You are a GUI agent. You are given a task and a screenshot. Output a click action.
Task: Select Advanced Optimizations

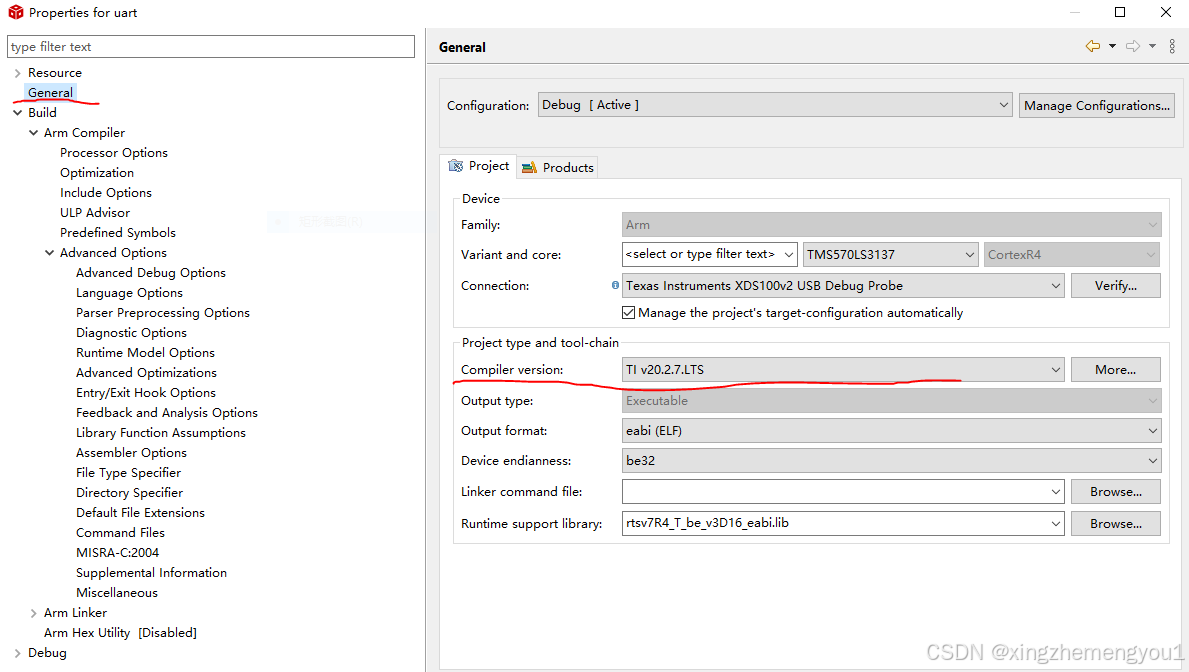(146, 372)
